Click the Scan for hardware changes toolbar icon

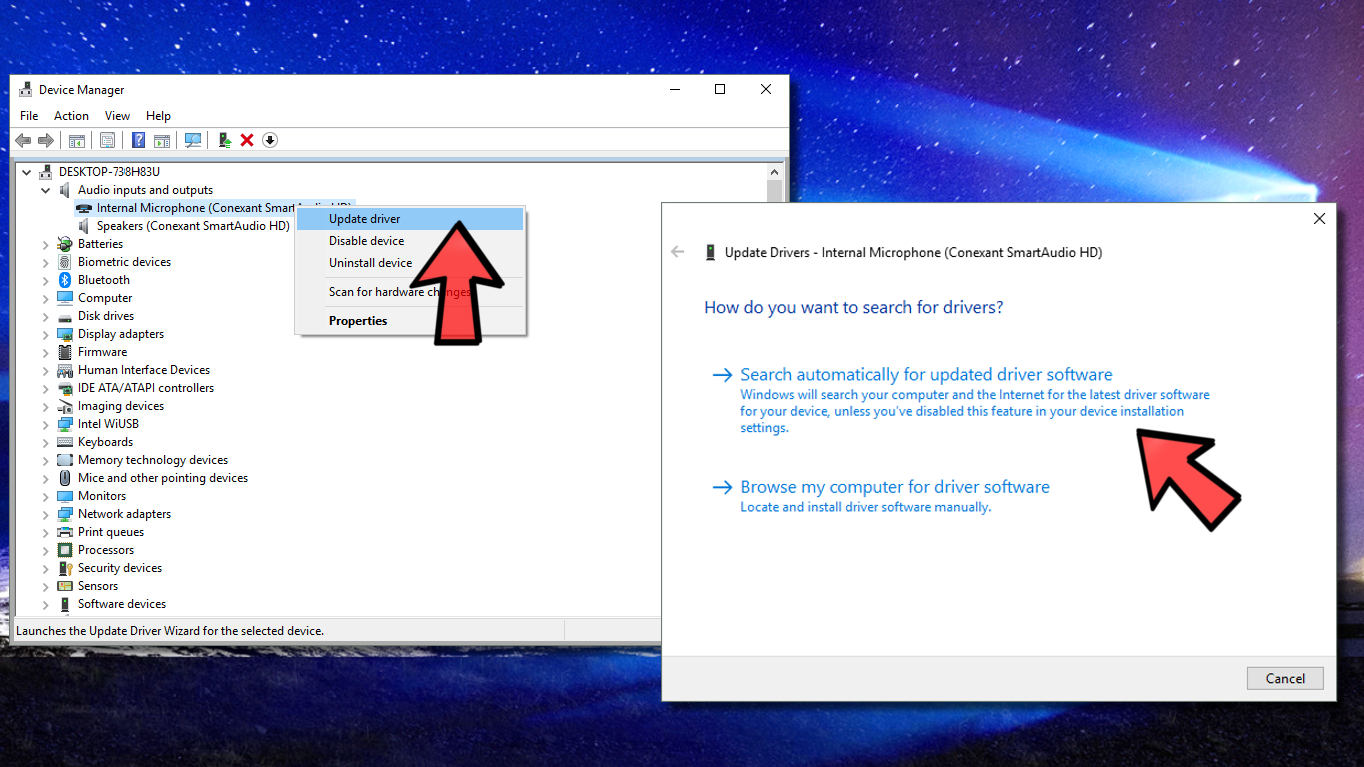(x=193, y=140)
